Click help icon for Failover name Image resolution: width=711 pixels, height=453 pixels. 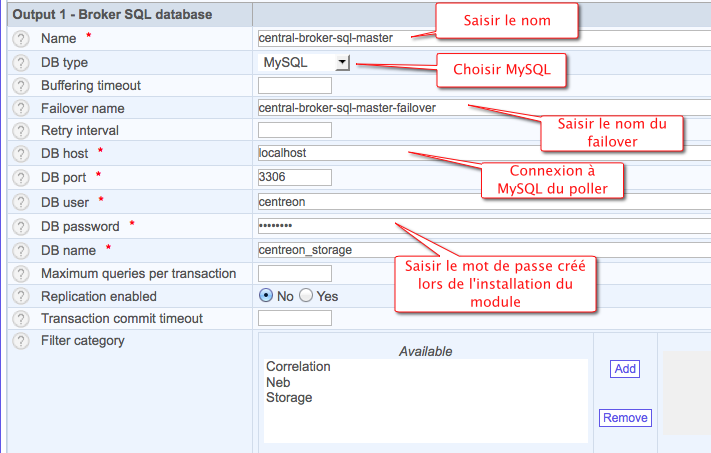(20, 108)
